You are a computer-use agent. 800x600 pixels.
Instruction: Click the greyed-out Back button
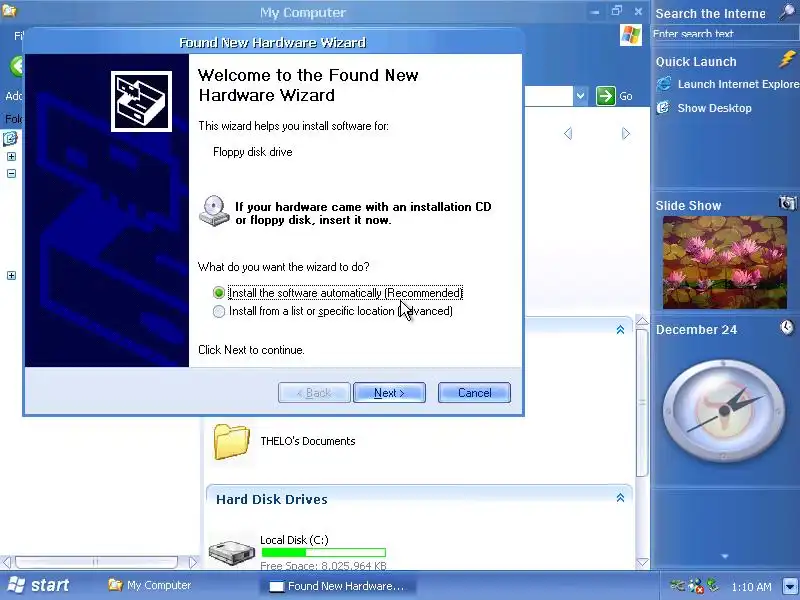tap(314, 393)
